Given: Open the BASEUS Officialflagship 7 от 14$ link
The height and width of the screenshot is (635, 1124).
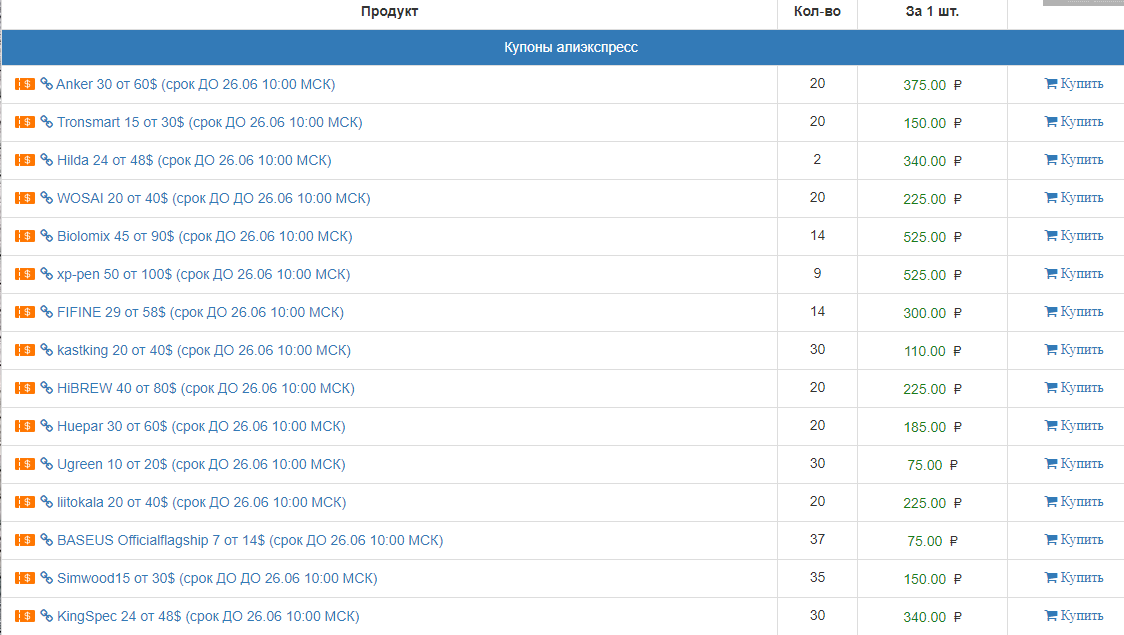Looking at the screenshot, I should pyautogui.click(x=250, y=540).
